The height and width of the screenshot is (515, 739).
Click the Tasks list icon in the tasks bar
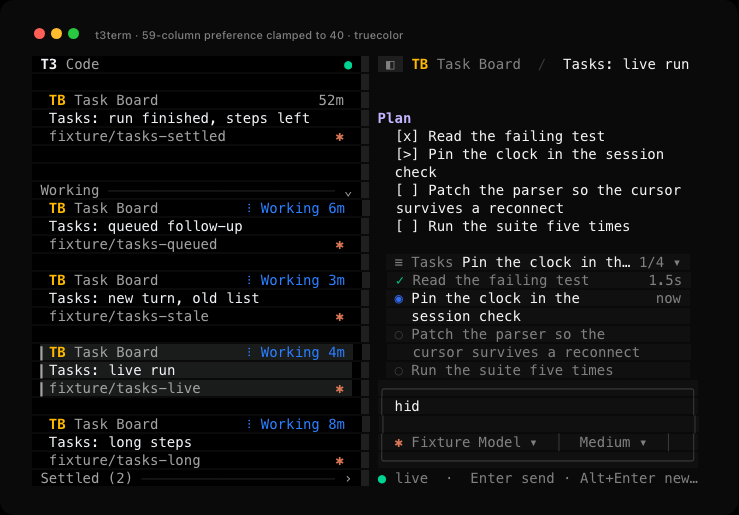tap(399, 262)
